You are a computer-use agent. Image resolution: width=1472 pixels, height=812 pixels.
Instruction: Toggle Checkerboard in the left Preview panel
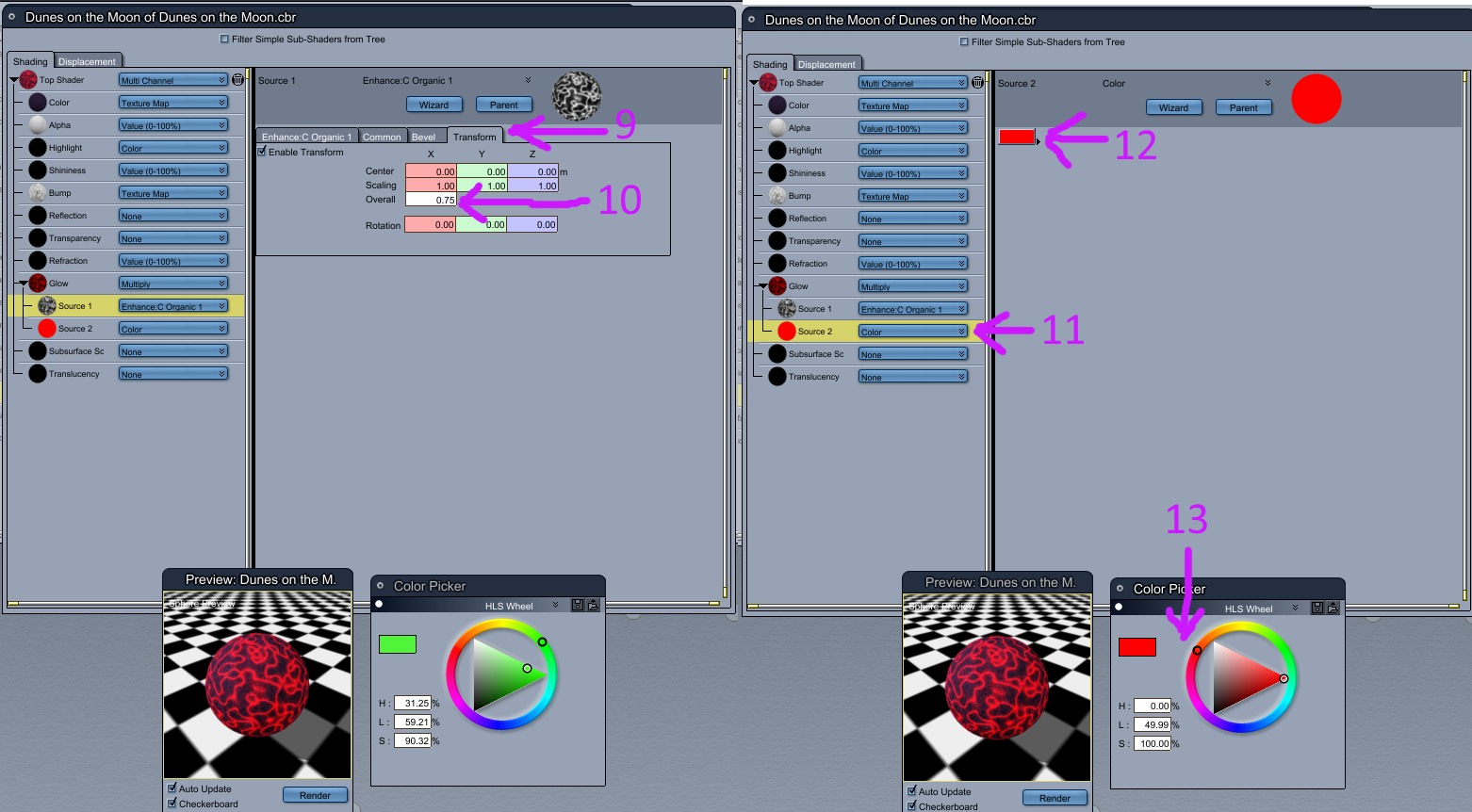tap(172, 804)
